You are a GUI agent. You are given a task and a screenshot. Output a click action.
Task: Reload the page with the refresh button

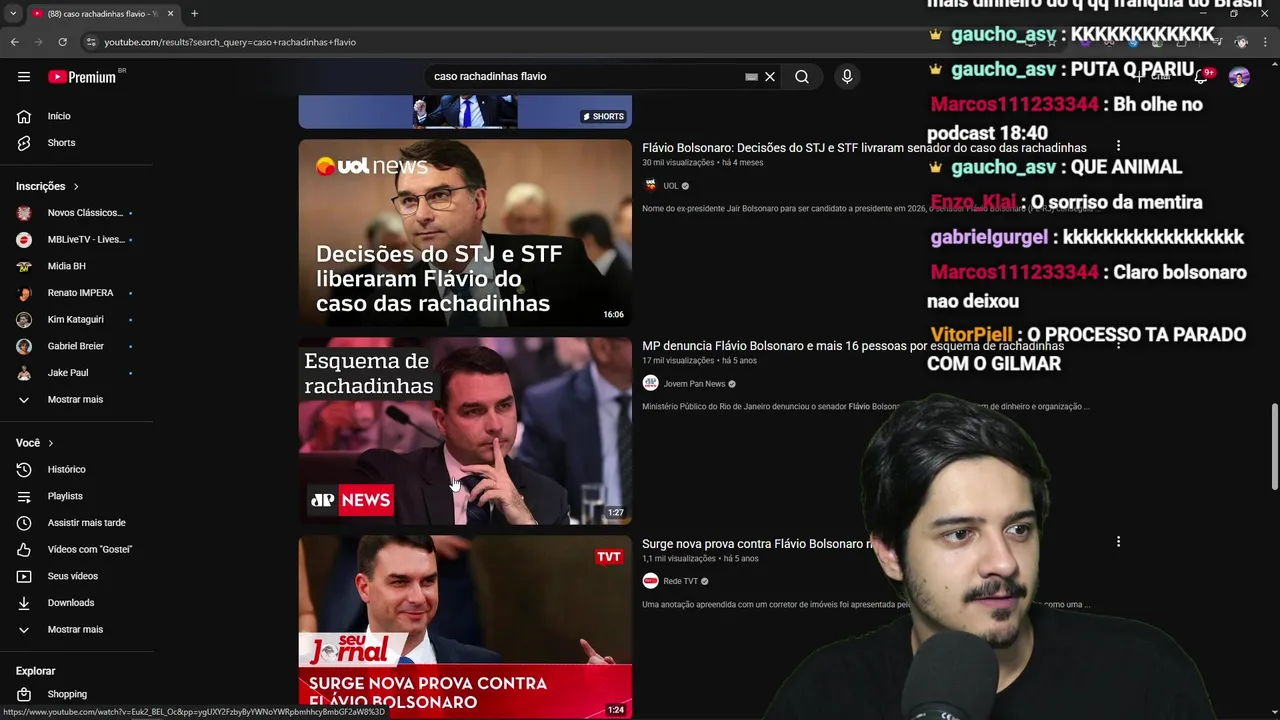click(62, 42)
